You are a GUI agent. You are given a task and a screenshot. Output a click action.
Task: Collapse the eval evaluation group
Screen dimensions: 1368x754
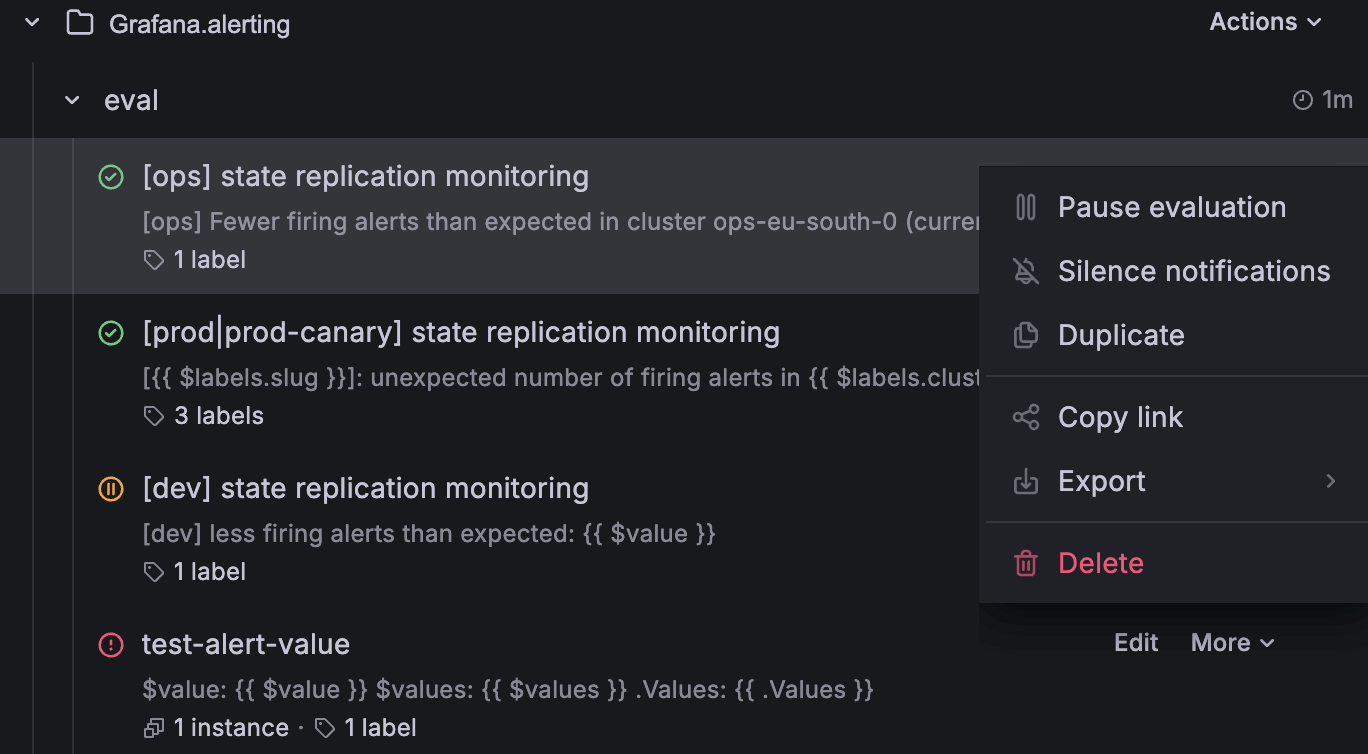[x=71, y=99]
